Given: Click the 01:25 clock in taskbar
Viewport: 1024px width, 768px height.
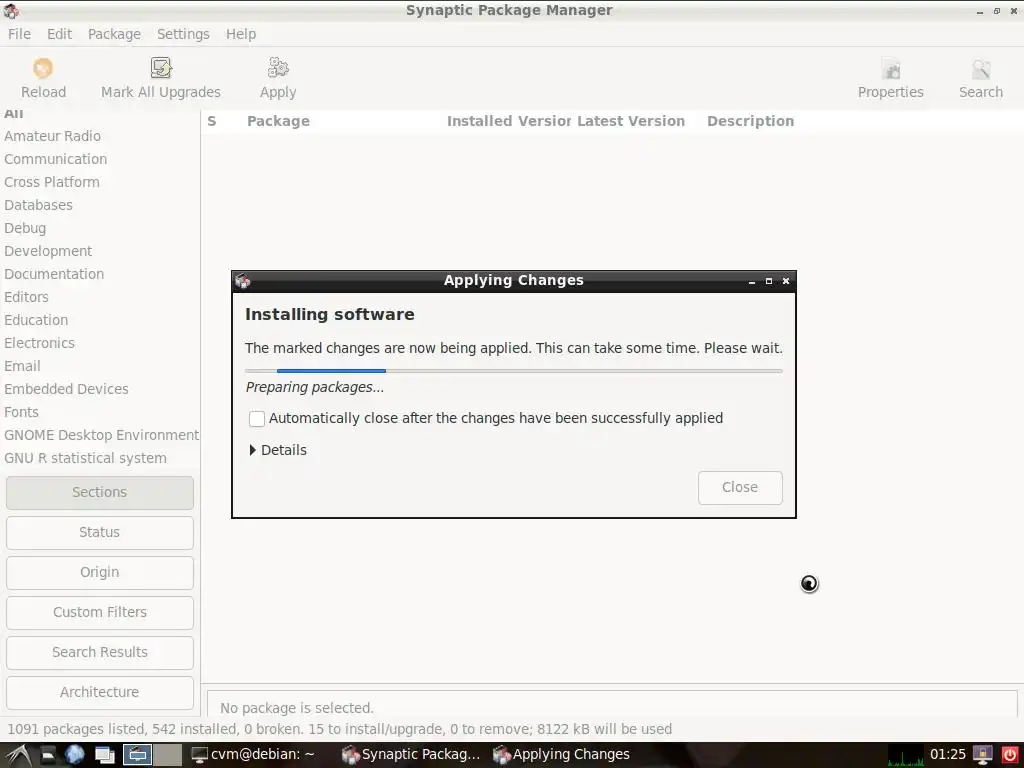Looking at the screenshot, I should pos(948,755).
